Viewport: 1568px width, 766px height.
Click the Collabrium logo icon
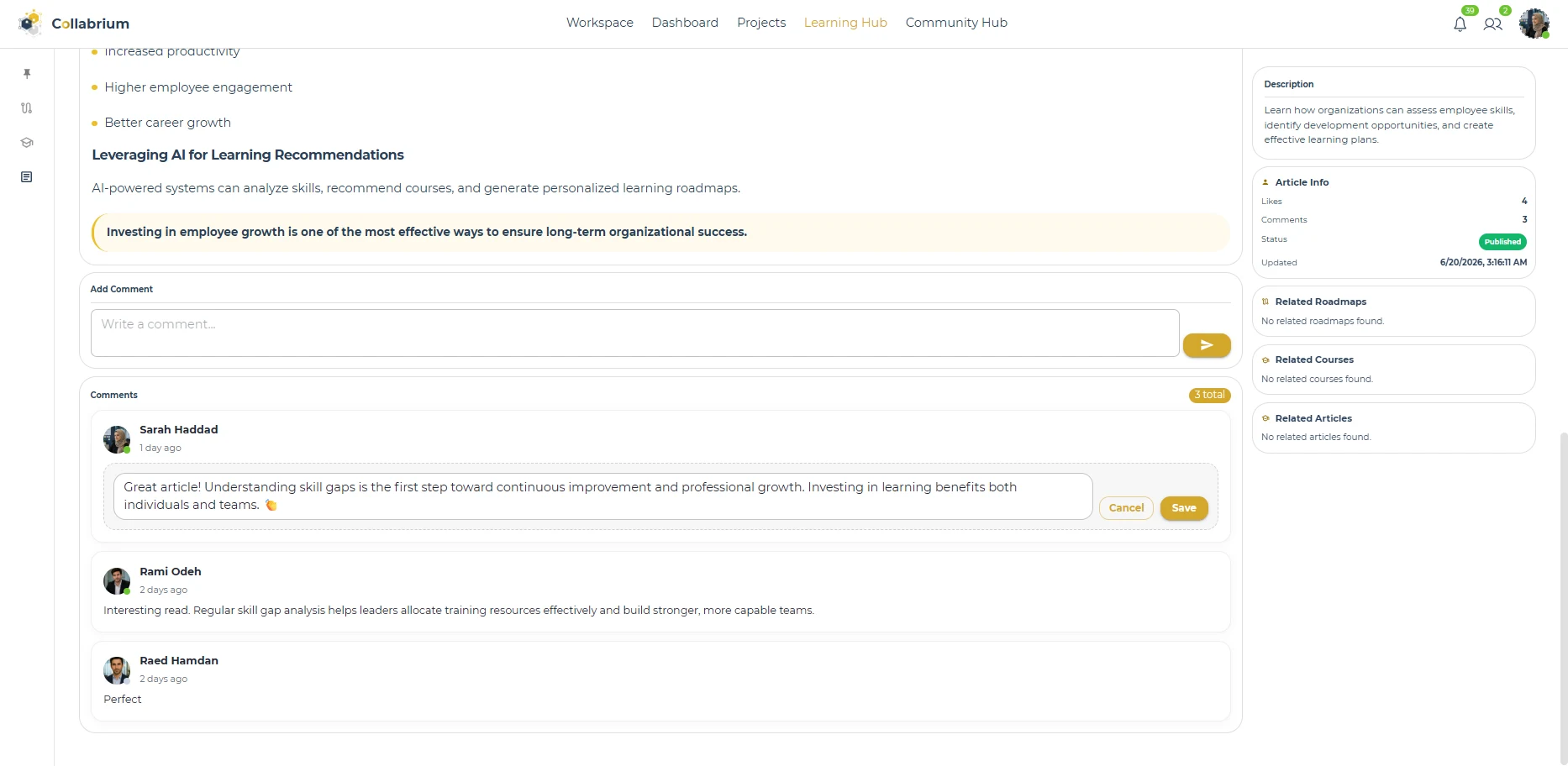(x=30, y=23)
